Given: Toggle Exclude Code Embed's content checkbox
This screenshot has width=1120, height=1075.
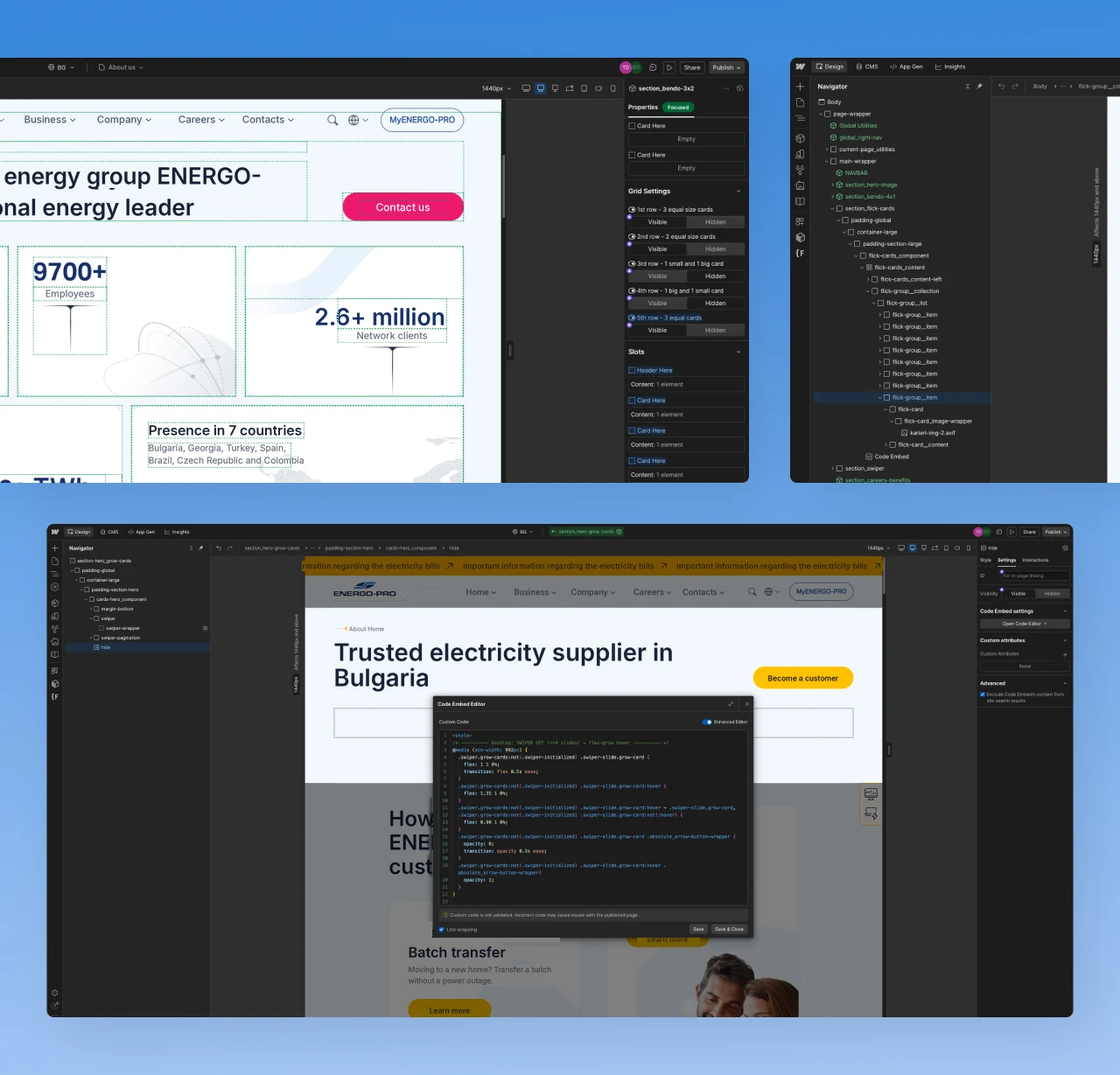Looking at the screenshot, I should pyautogui.click(x=983, y=695).
